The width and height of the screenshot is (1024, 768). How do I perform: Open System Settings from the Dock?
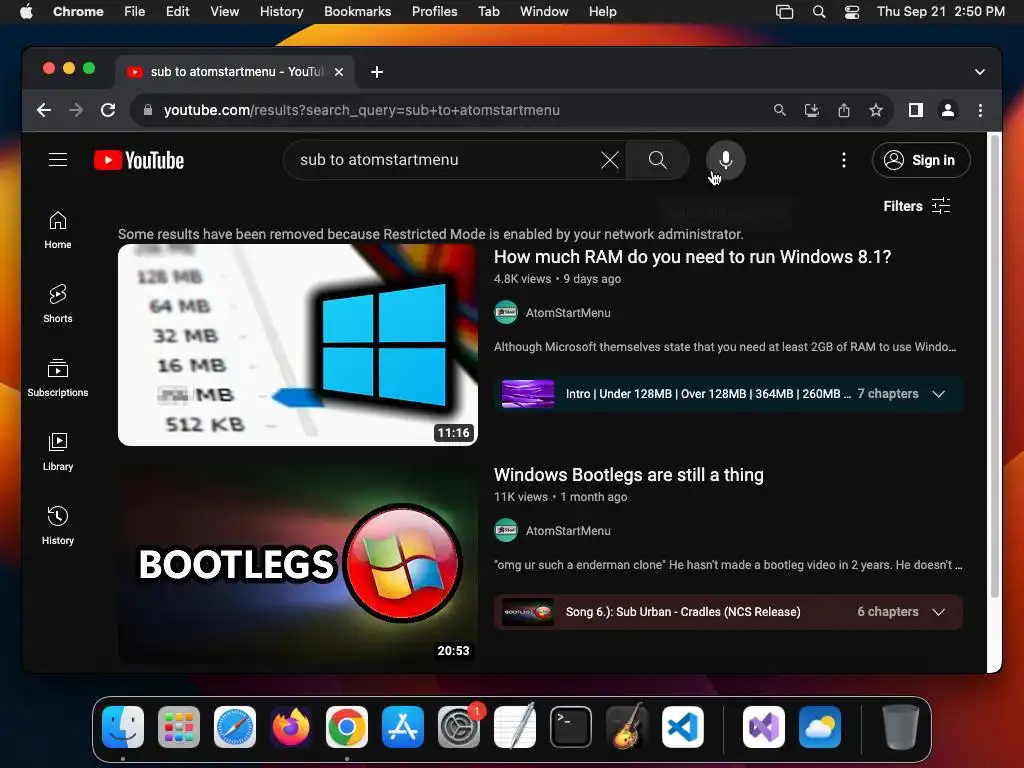tap(458, 727)
